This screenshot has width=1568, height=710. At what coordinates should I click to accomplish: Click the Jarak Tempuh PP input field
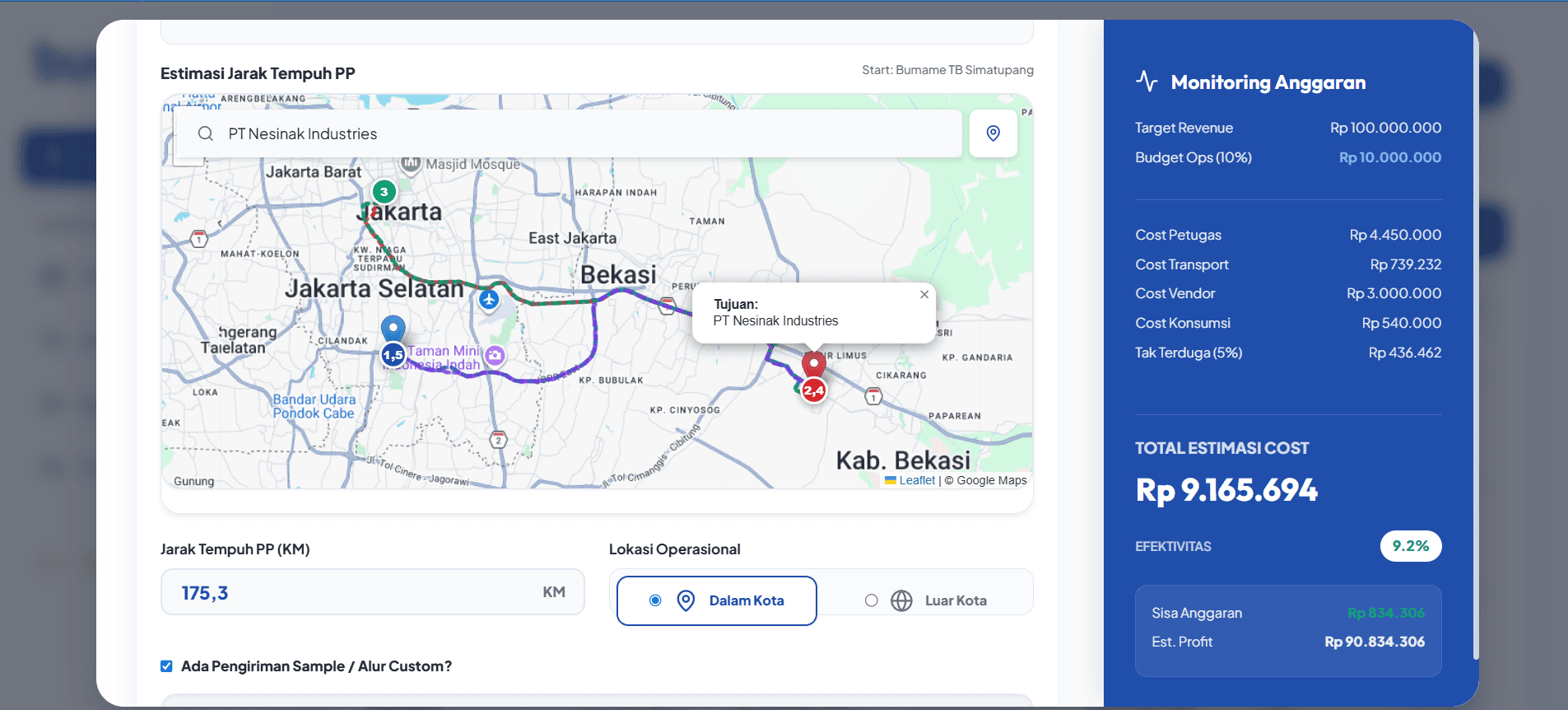pyautogui.click(x=372, y=592)
